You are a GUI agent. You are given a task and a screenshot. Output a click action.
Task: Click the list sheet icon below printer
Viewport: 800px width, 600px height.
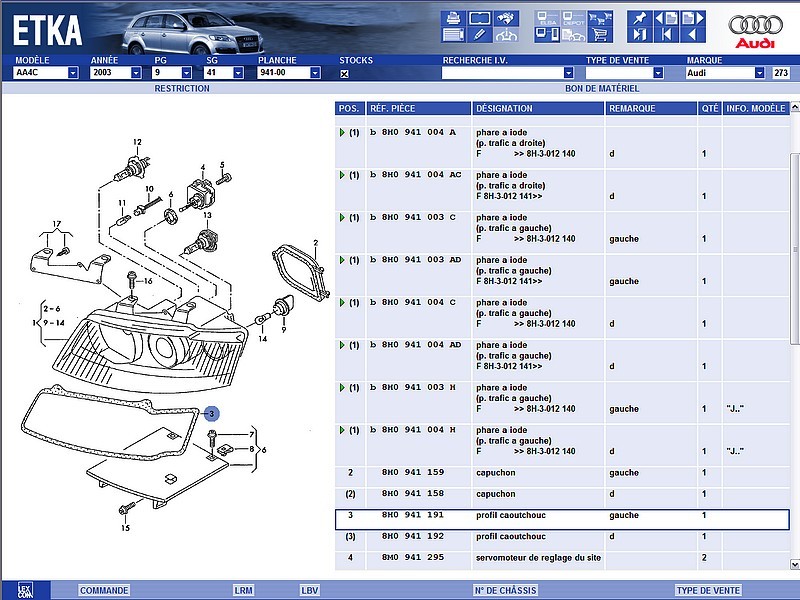coord(453,35)
